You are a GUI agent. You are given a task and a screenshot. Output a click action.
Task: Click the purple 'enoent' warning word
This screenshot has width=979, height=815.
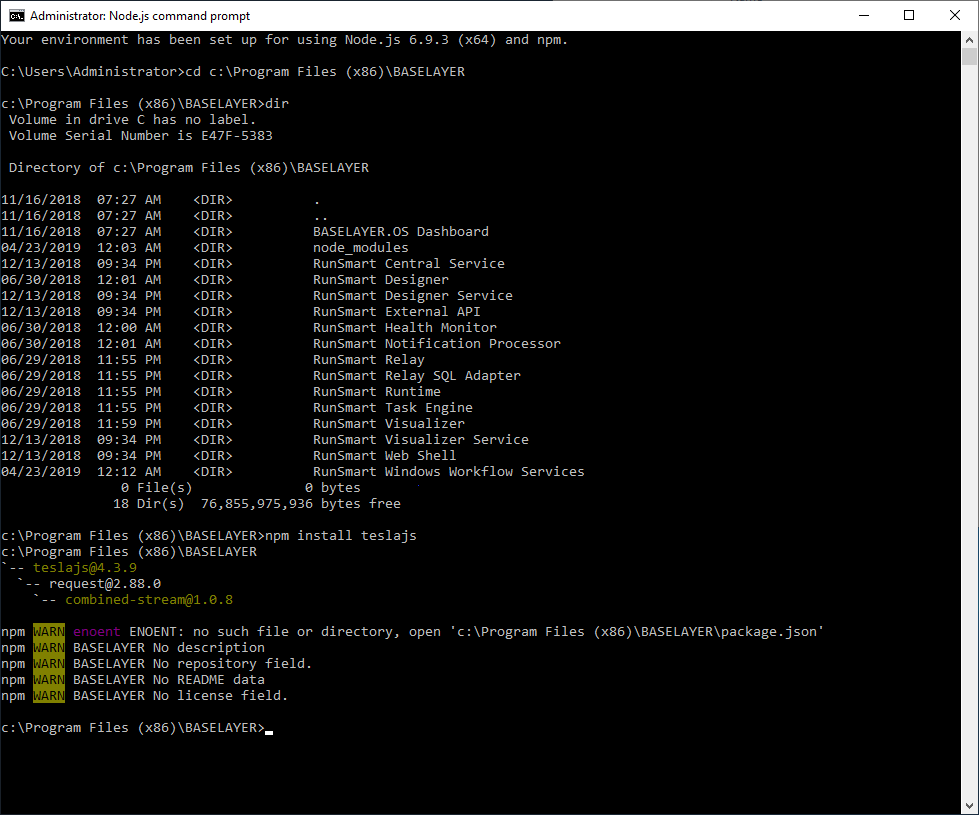(x=96, y=632)
